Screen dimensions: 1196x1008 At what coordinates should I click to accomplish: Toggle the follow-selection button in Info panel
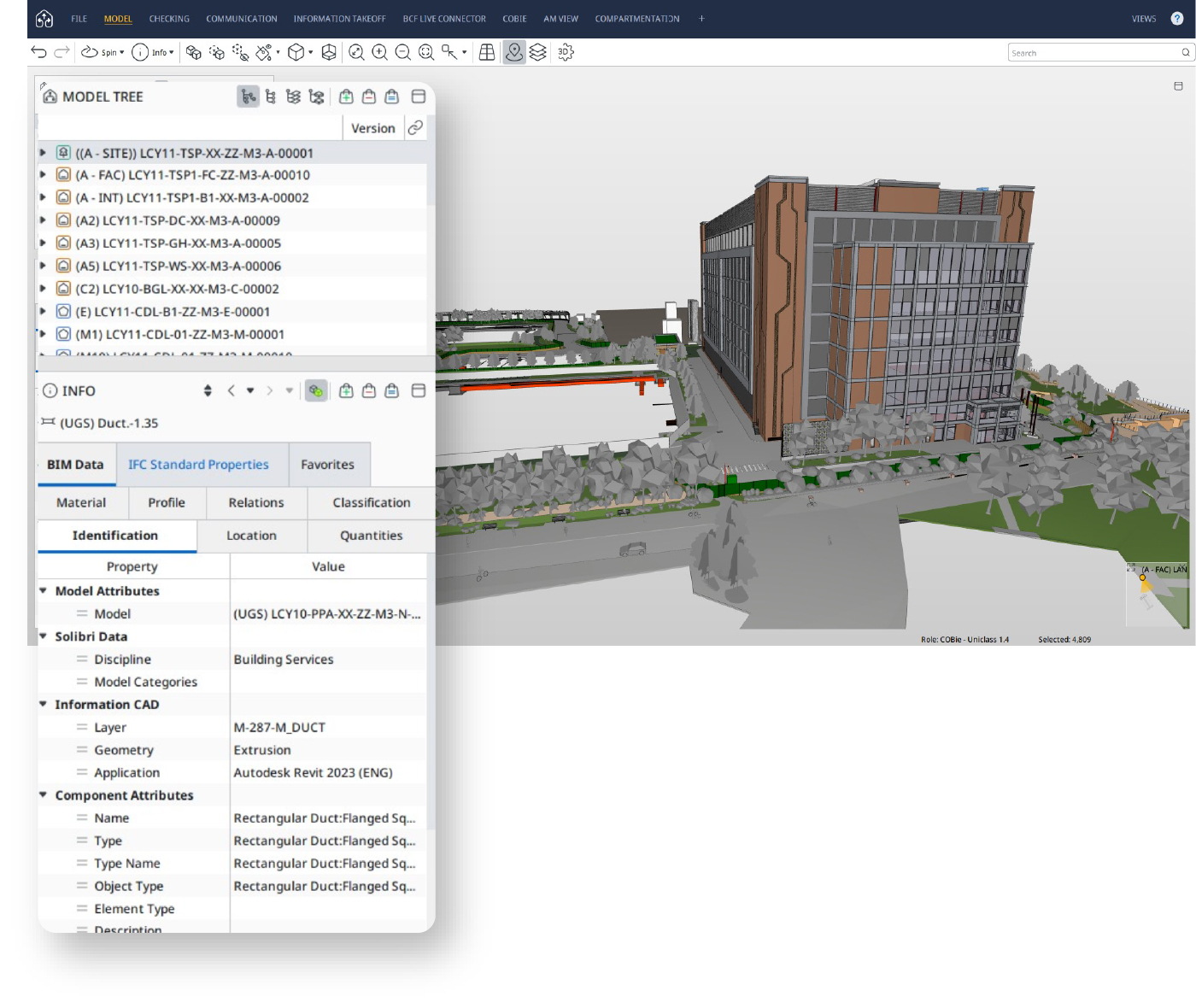(x=316, y=391)
